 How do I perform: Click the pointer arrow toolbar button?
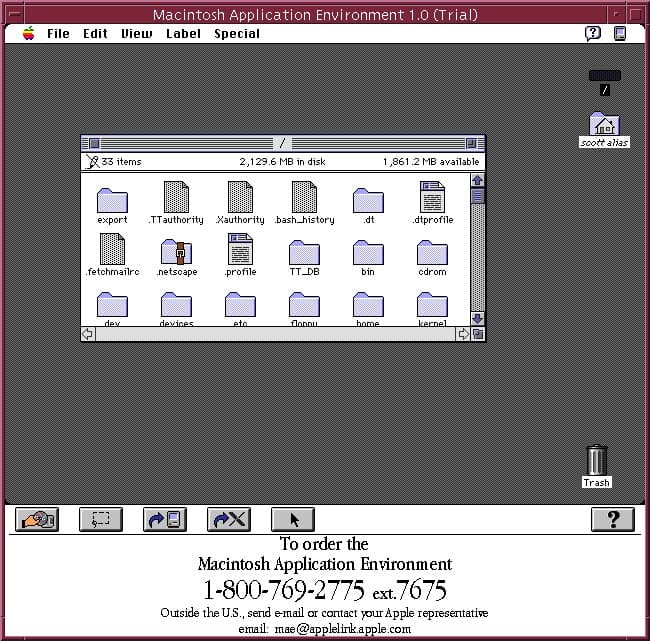coord(293,519)
